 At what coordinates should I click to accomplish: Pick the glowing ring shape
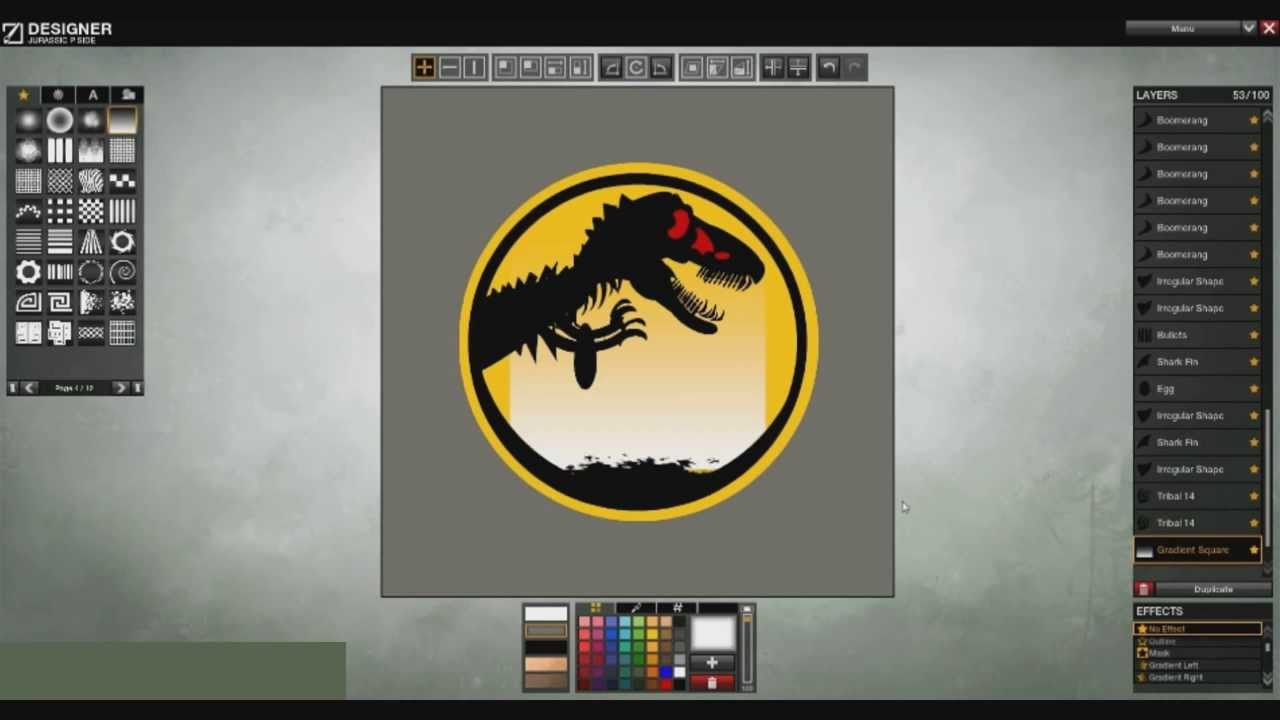60,120
